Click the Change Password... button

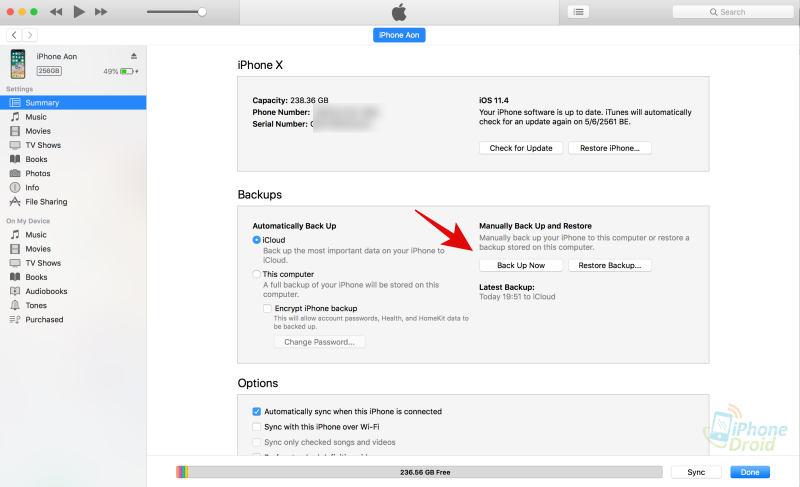(x=319, y=342)
